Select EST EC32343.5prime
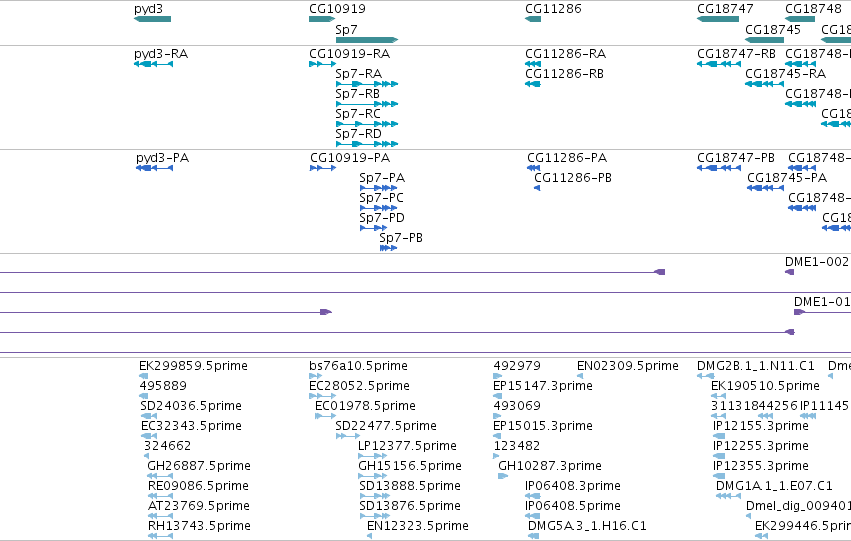The width and height of the screenshot is (851, 541). coord(149,436)
